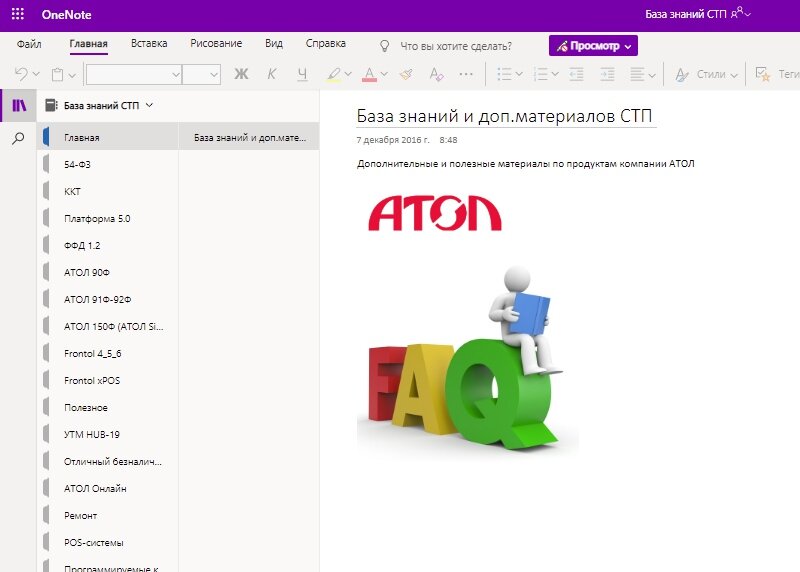Switch to the Главная ribbon tab
This screenshot has width=800, height=572.
point(88,44)
